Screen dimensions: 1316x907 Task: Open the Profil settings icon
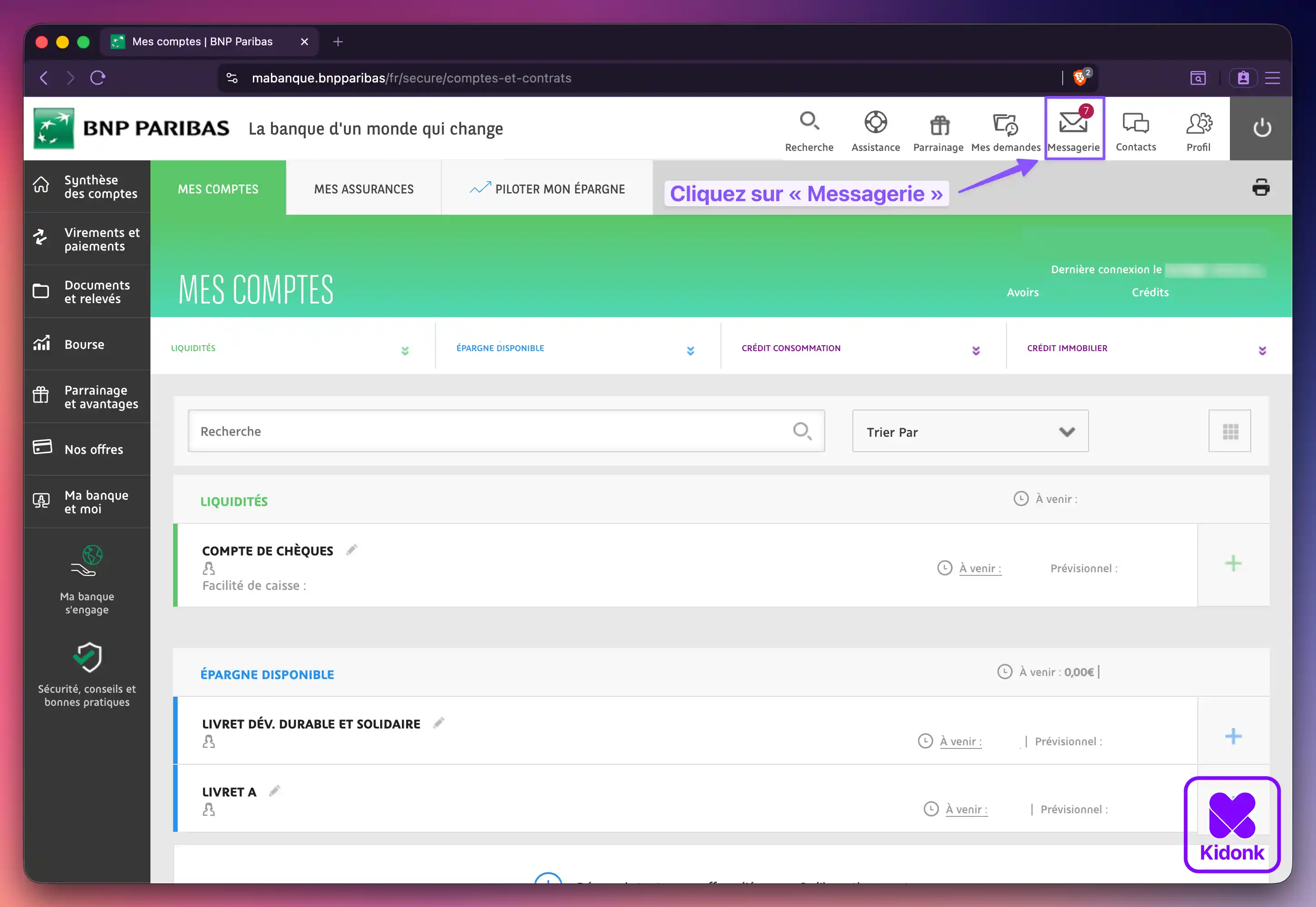pyautogui.click(x=1198, y=123)
